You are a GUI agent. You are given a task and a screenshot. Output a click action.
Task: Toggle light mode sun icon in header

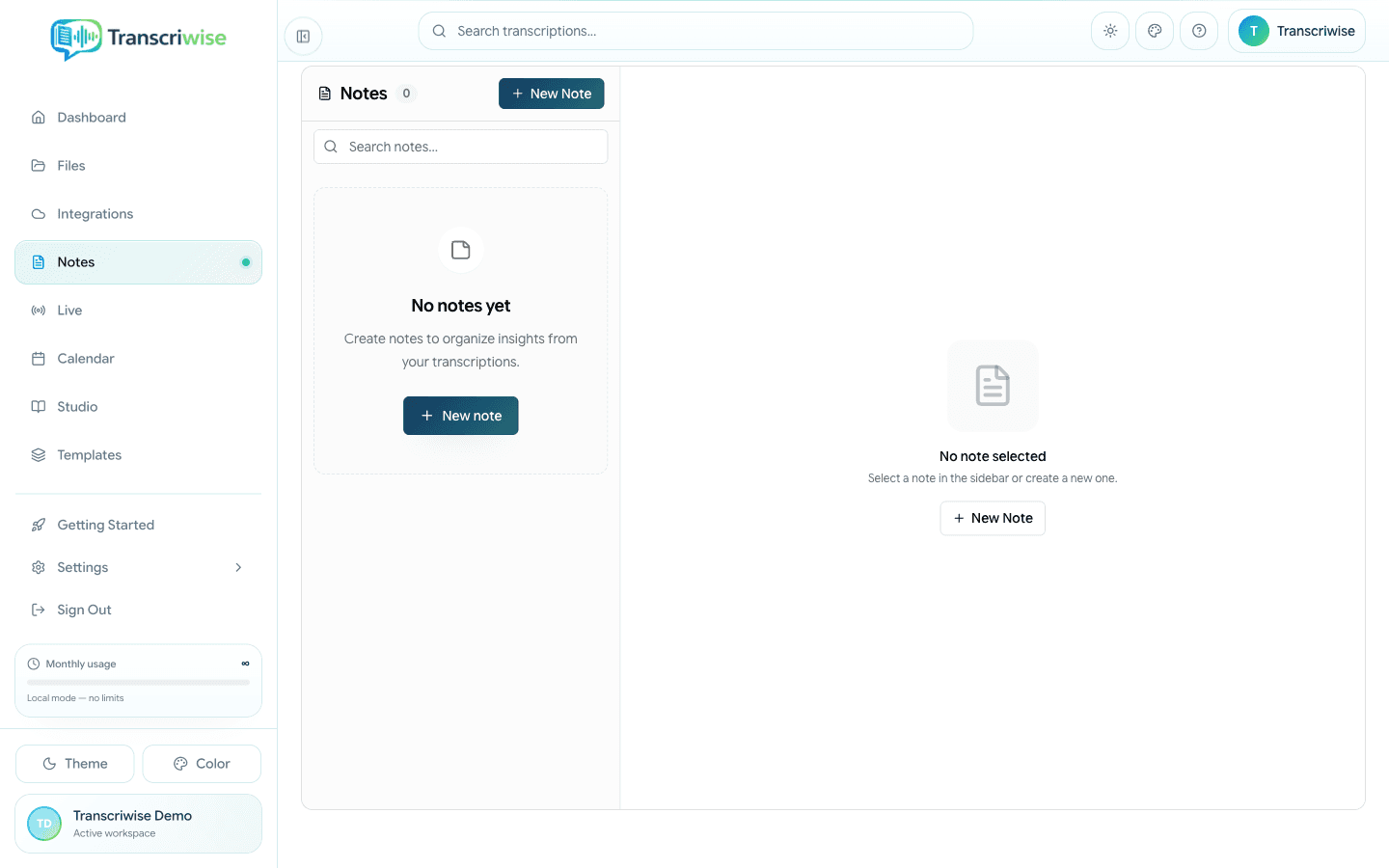pyautogui.click(x=1110, y=31)
